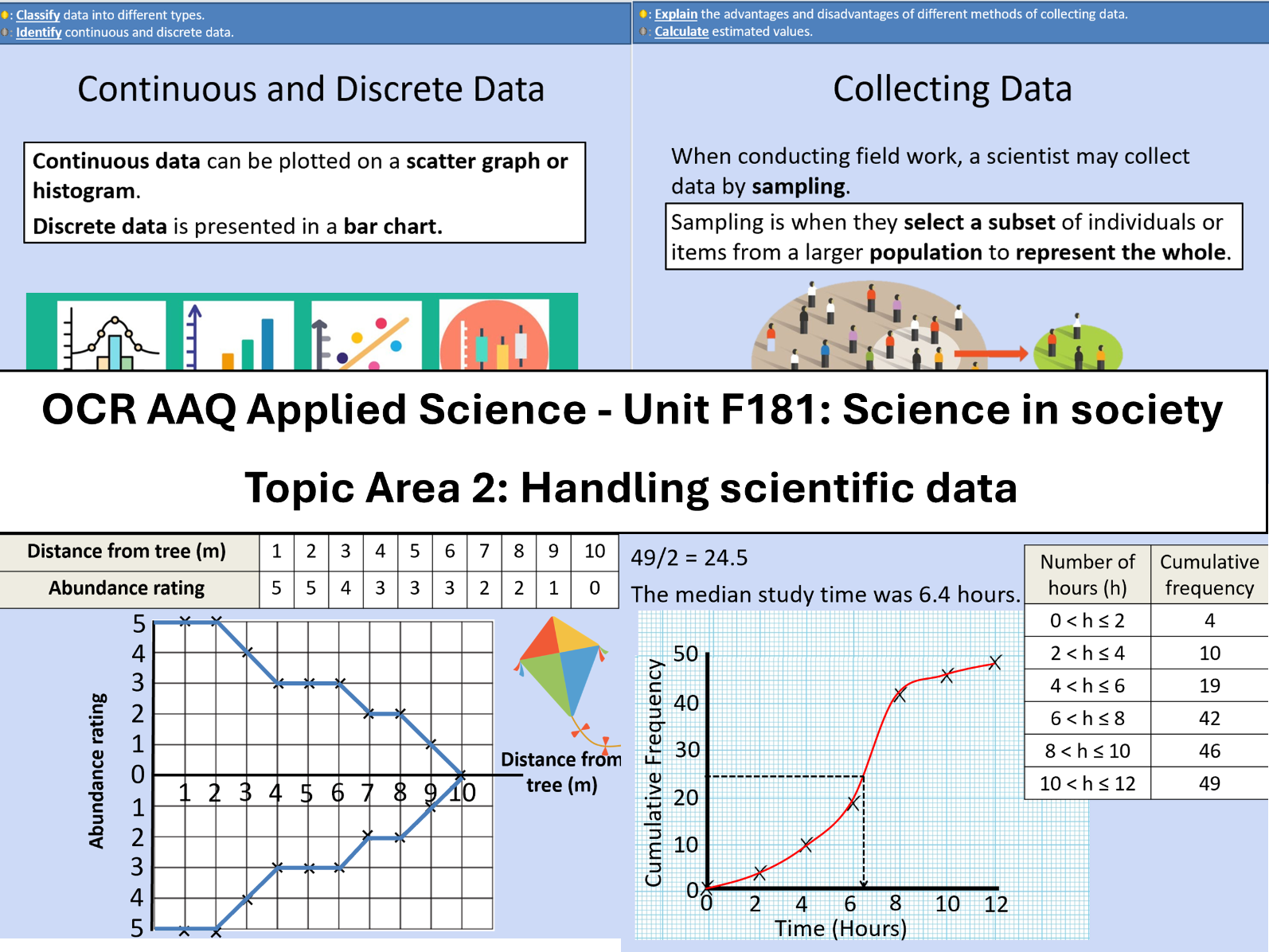Click the vertical 'Abundance rating' axis label
This screenshot has width=1269, height=952.
tap(96, 771)
